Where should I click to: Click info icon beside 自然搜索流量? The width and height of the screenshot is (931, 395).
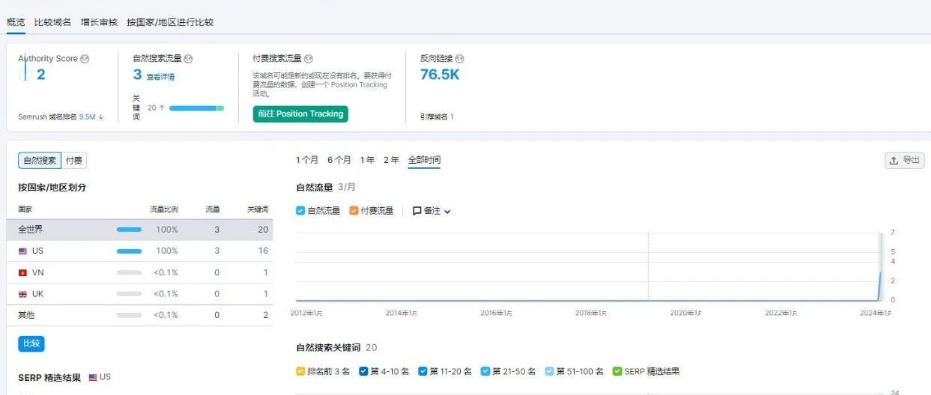(x=188, y=59)
